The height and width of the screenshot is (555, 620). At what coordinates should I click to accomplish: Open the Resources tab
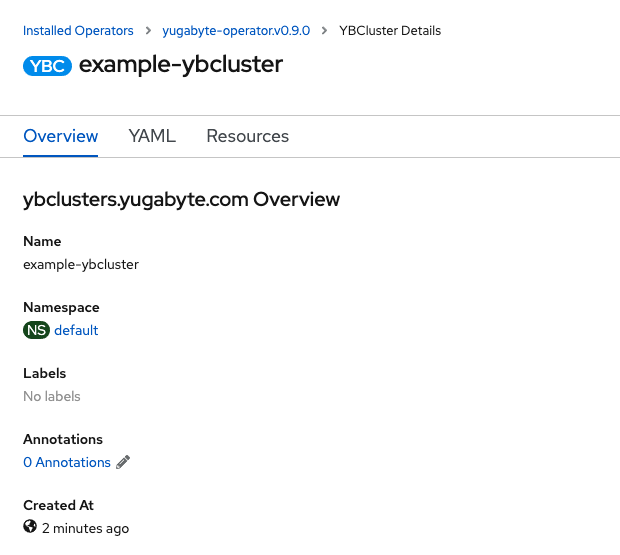(x=247, y=136)
